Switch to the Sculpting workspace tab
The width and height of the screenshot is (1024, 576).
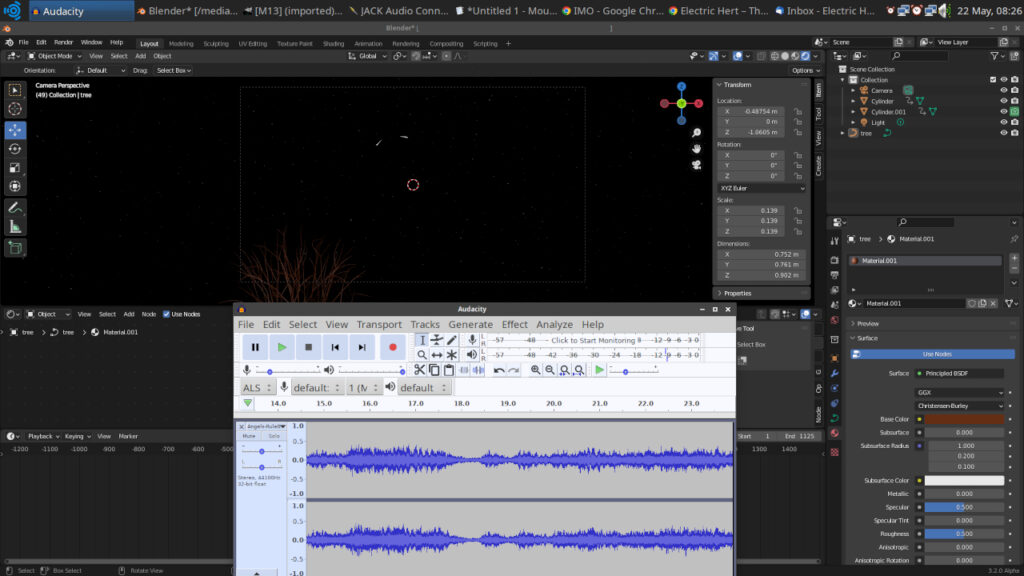[x=216, y=44]
